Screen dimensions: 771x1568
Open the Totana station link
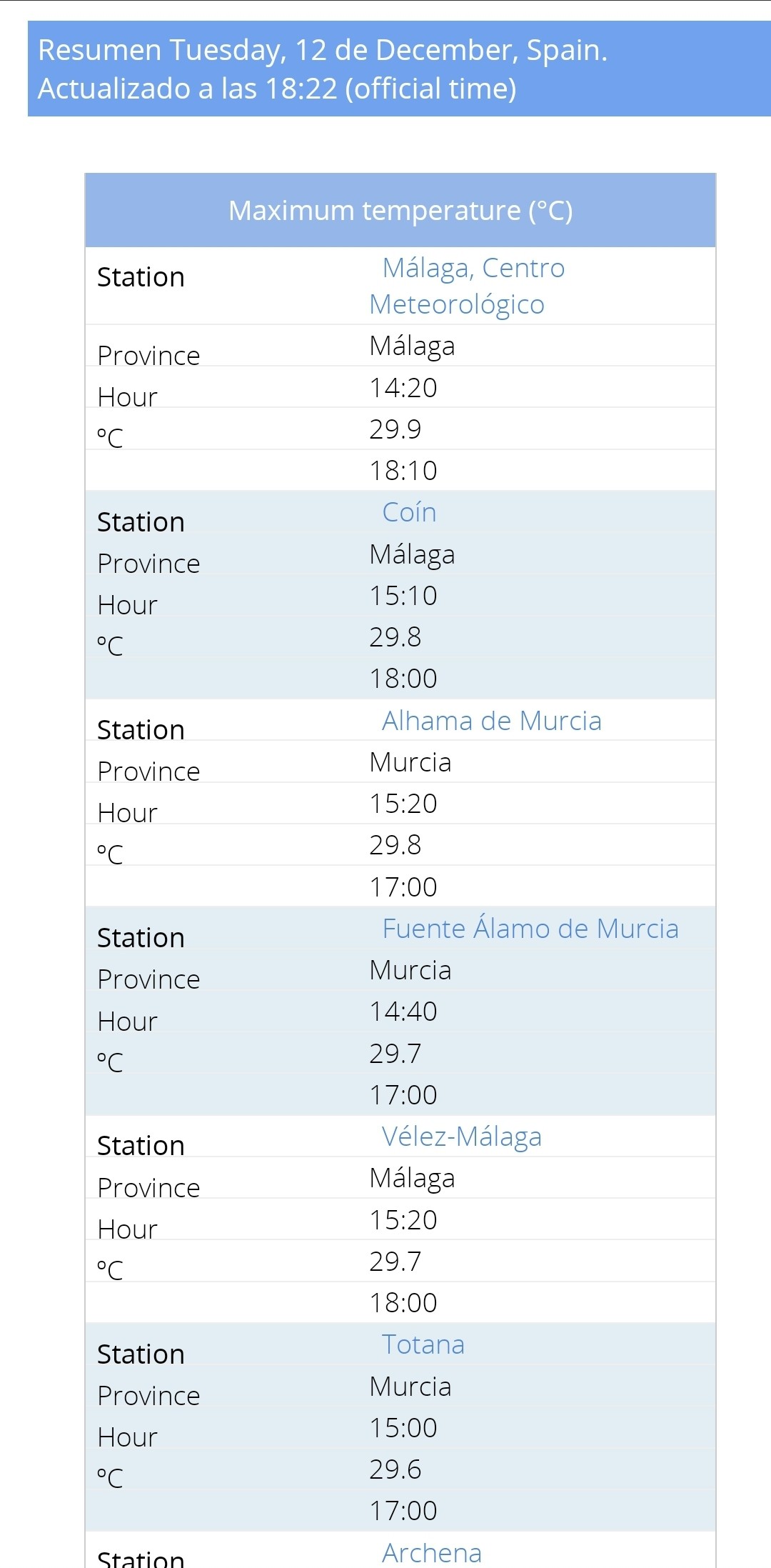click(x=423, y=1344)
